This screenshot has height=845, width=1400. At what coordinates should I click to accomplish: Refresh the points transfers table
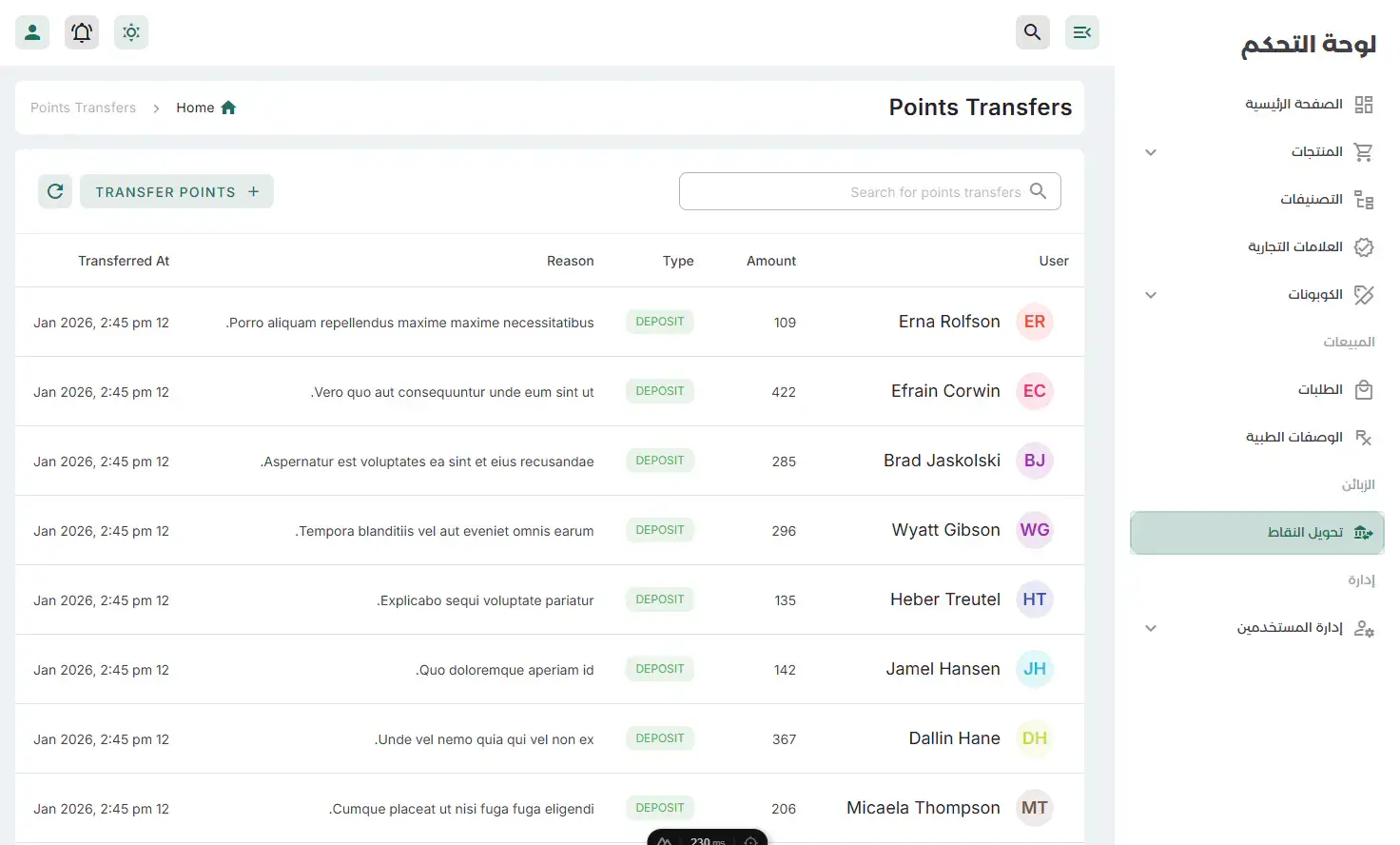pyautogui.click(x=55, y=191)
